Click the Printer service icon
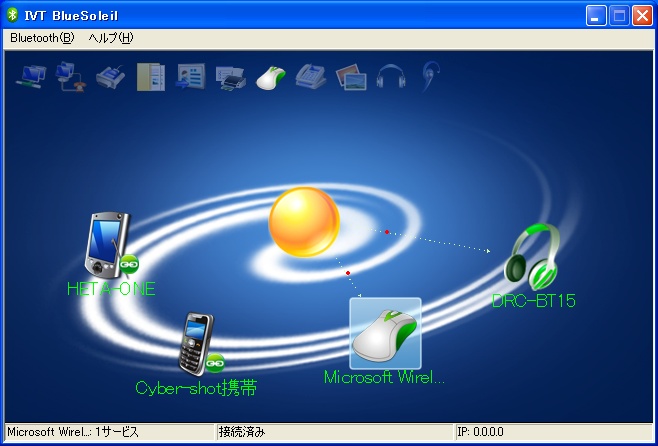The image size is (658, 446). click(230, 78)
